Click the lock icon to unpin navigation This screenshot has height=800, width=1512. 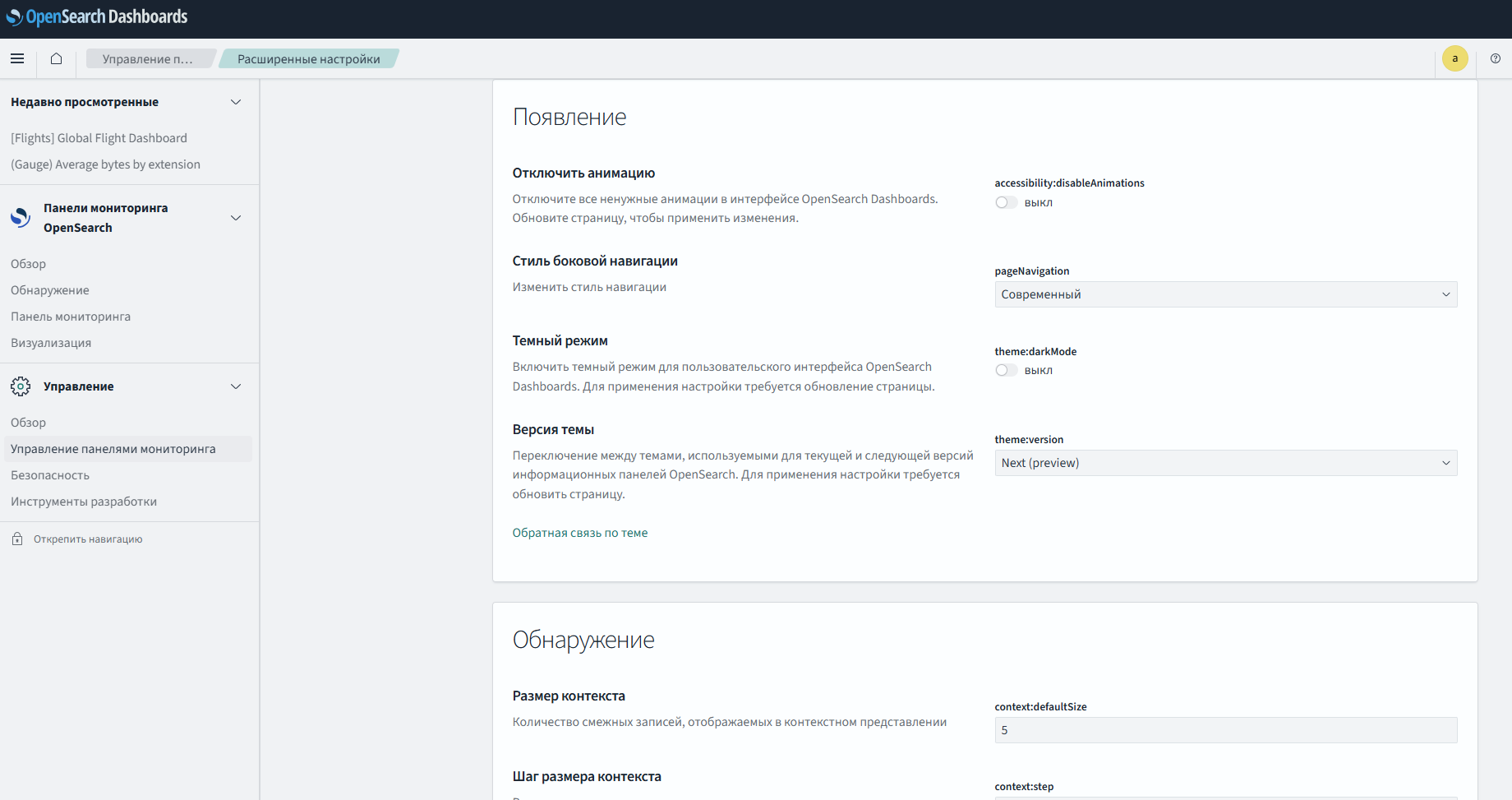click(x=17, y=539)
